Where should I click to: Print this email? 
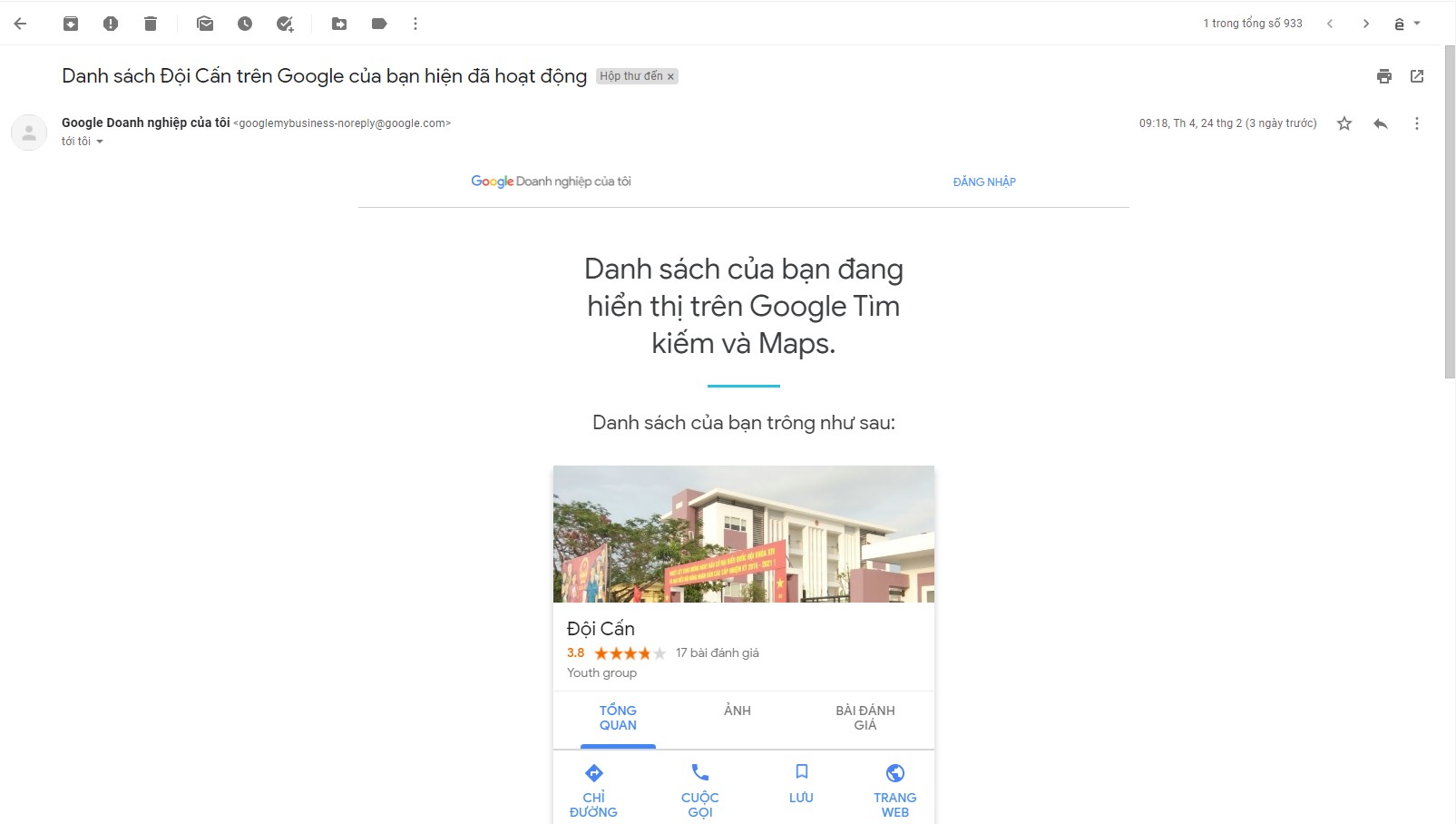click(1384, 76)
